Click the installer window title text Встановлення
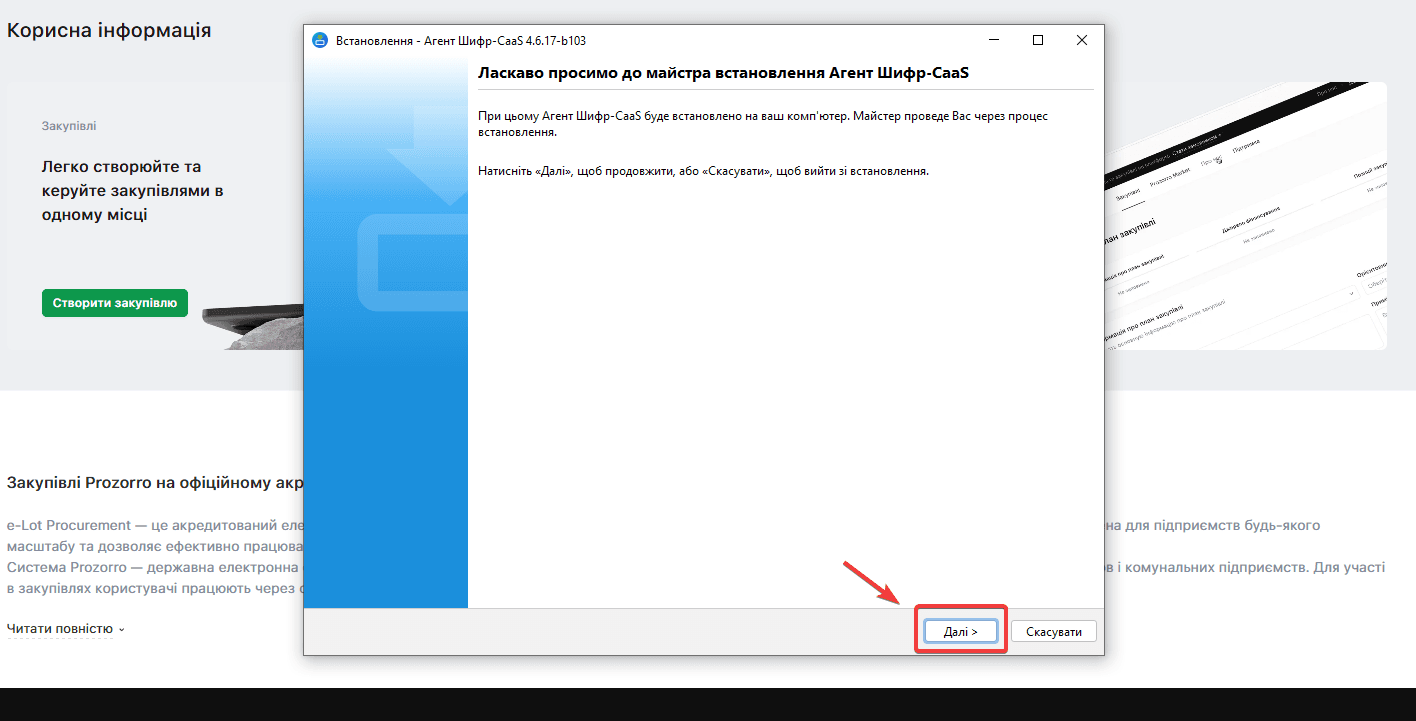 [461, 40]
